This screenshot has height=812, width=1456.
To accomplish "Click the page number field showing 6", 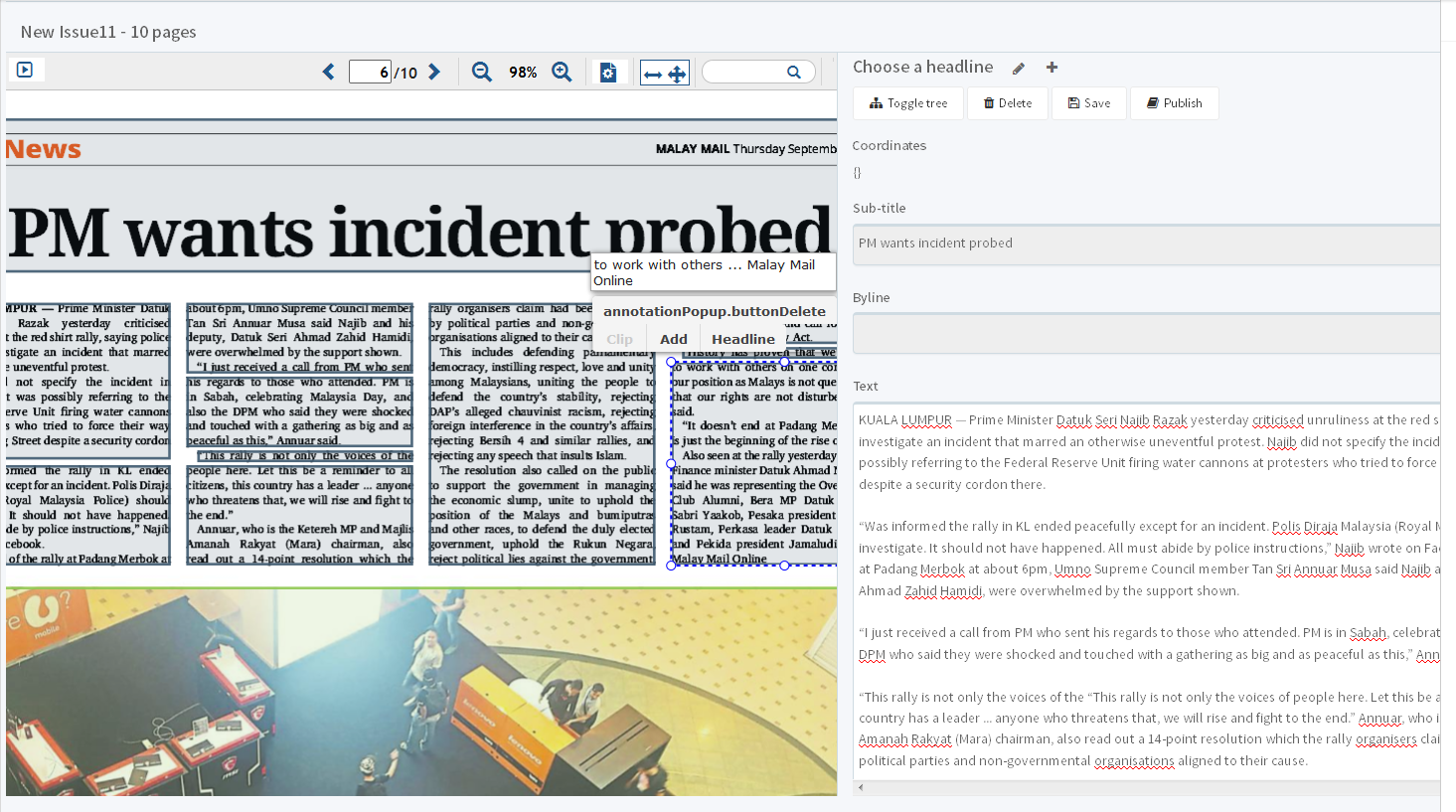I will [x=370, y=72].
